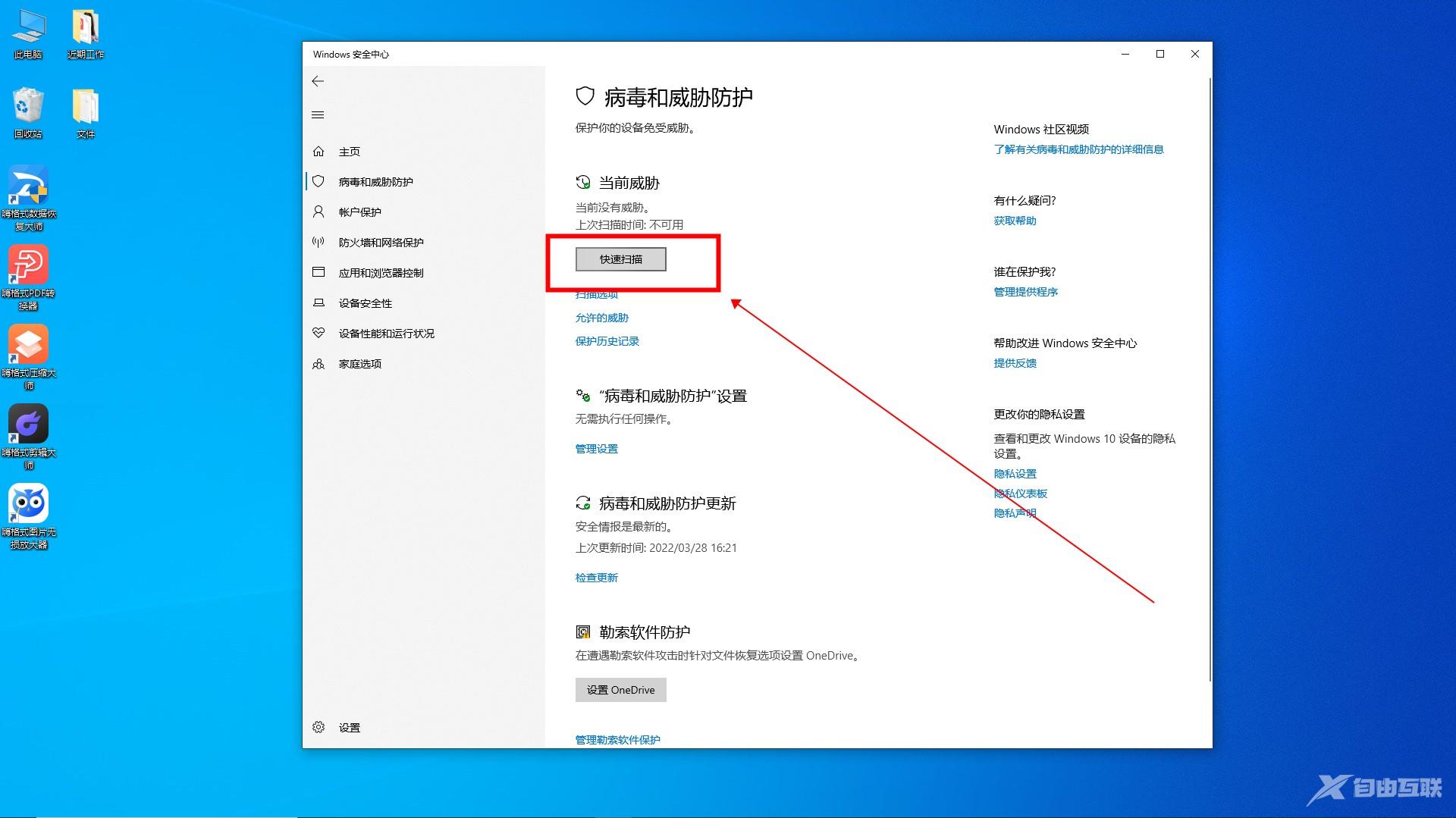The image size is (1456, 818).
Task: Open 病毒和威胁防护 shield icon in sidebar
Action: (x=319, y=181)
